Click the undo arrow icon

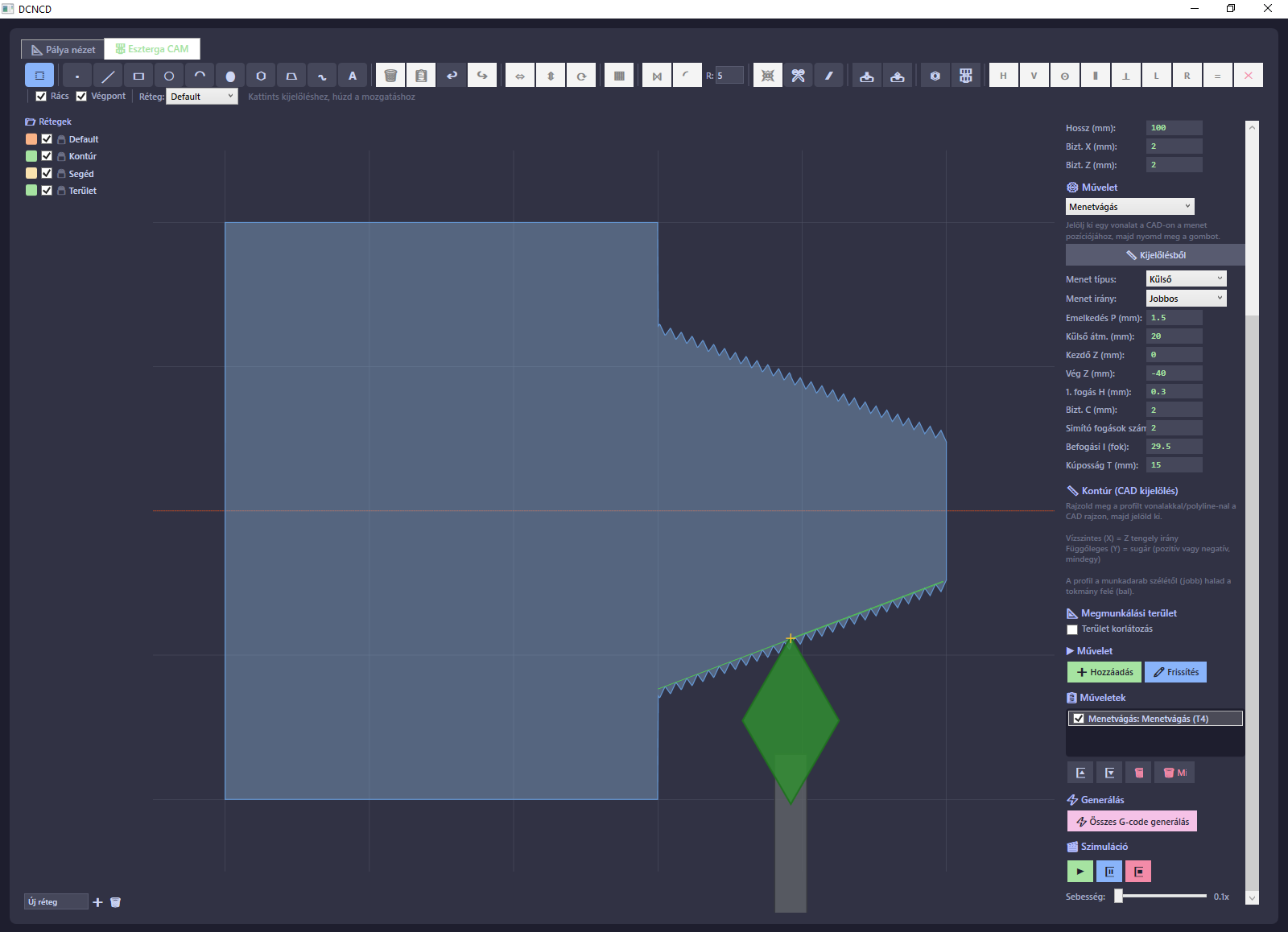pyautogui.click(x=452, y=76)
